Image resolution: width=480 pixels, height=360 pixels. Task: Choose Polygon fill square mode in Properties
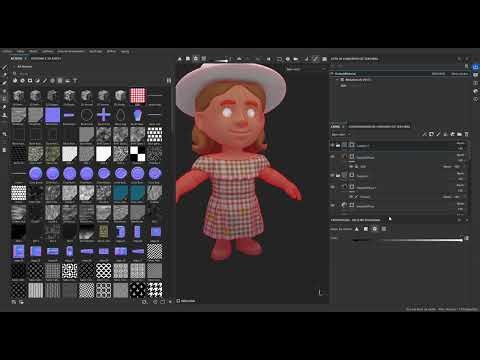coord(366,229)
